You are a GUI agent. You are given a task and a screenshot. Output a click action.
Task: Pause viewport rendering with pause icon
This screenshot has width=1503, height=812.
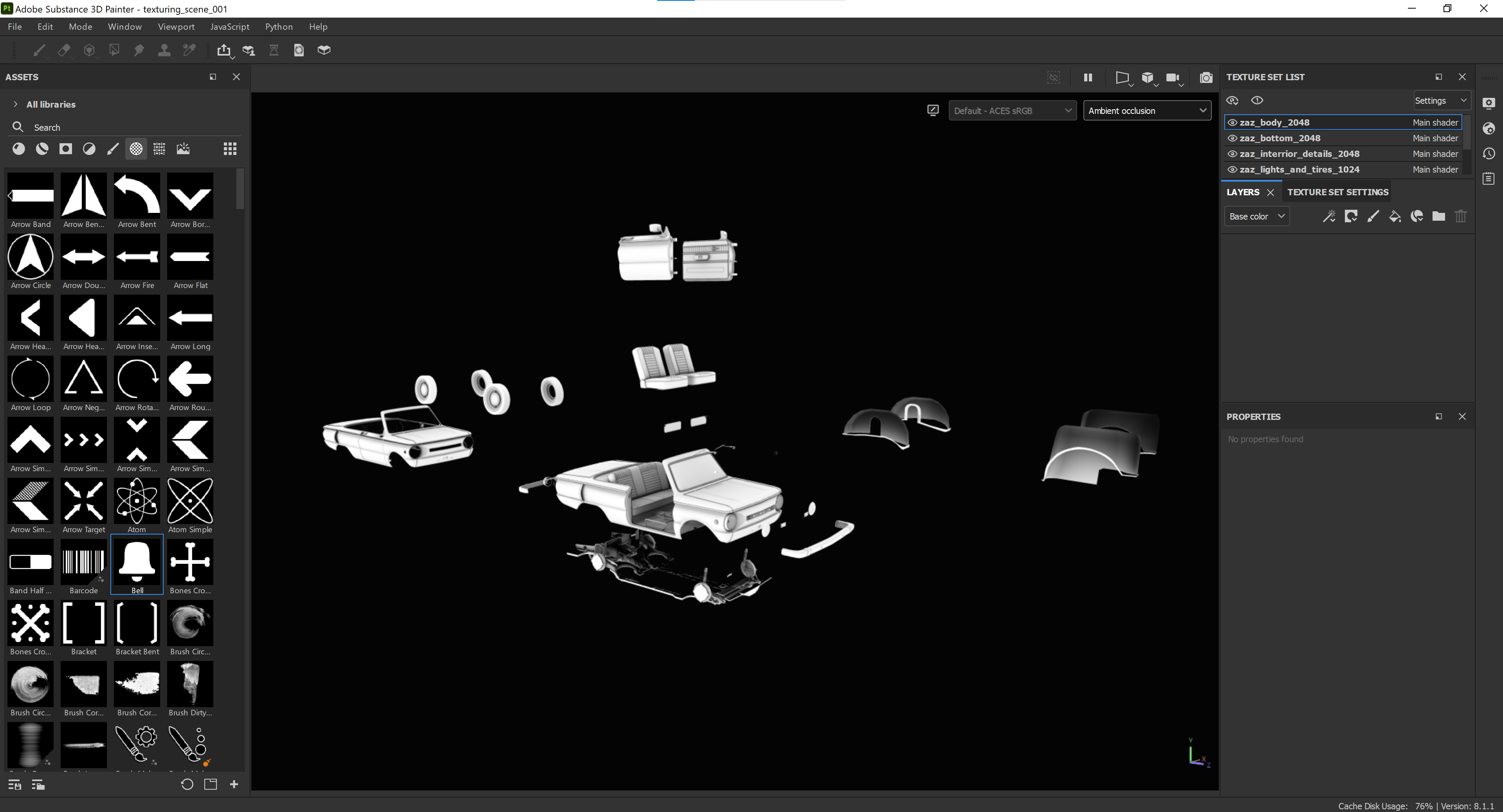(x=1088, y=77)
